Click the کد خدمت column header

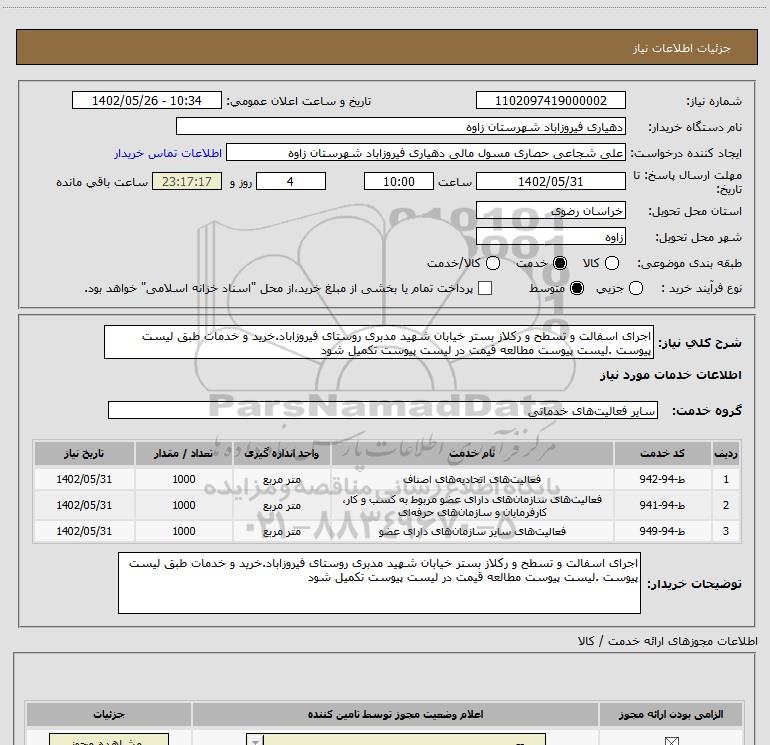pyautogui.click(x=662, y=453)
